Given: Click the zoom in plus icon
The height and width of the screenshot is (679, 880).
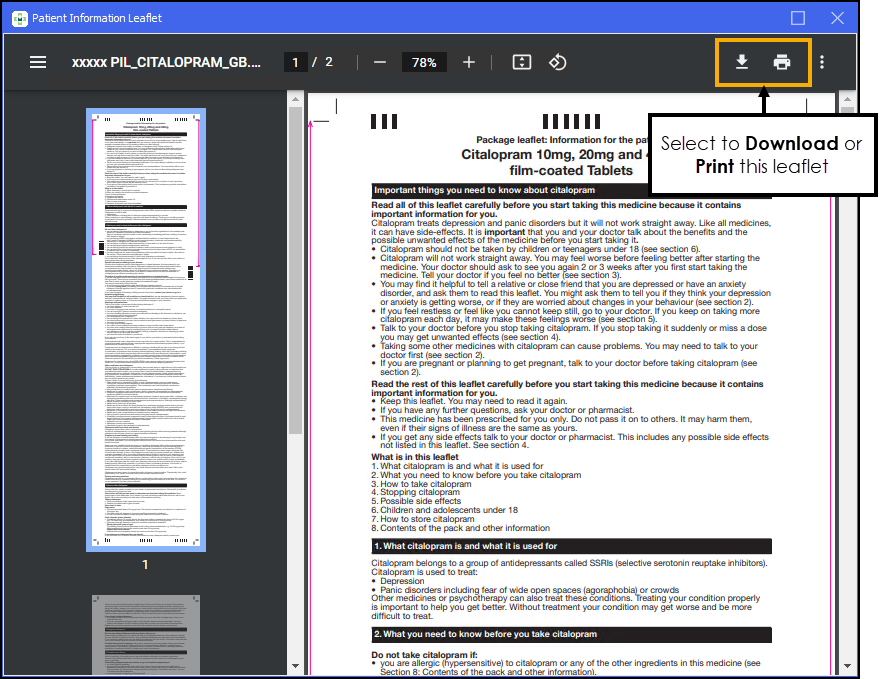Looking at the screenshot, I should point(469,62).
